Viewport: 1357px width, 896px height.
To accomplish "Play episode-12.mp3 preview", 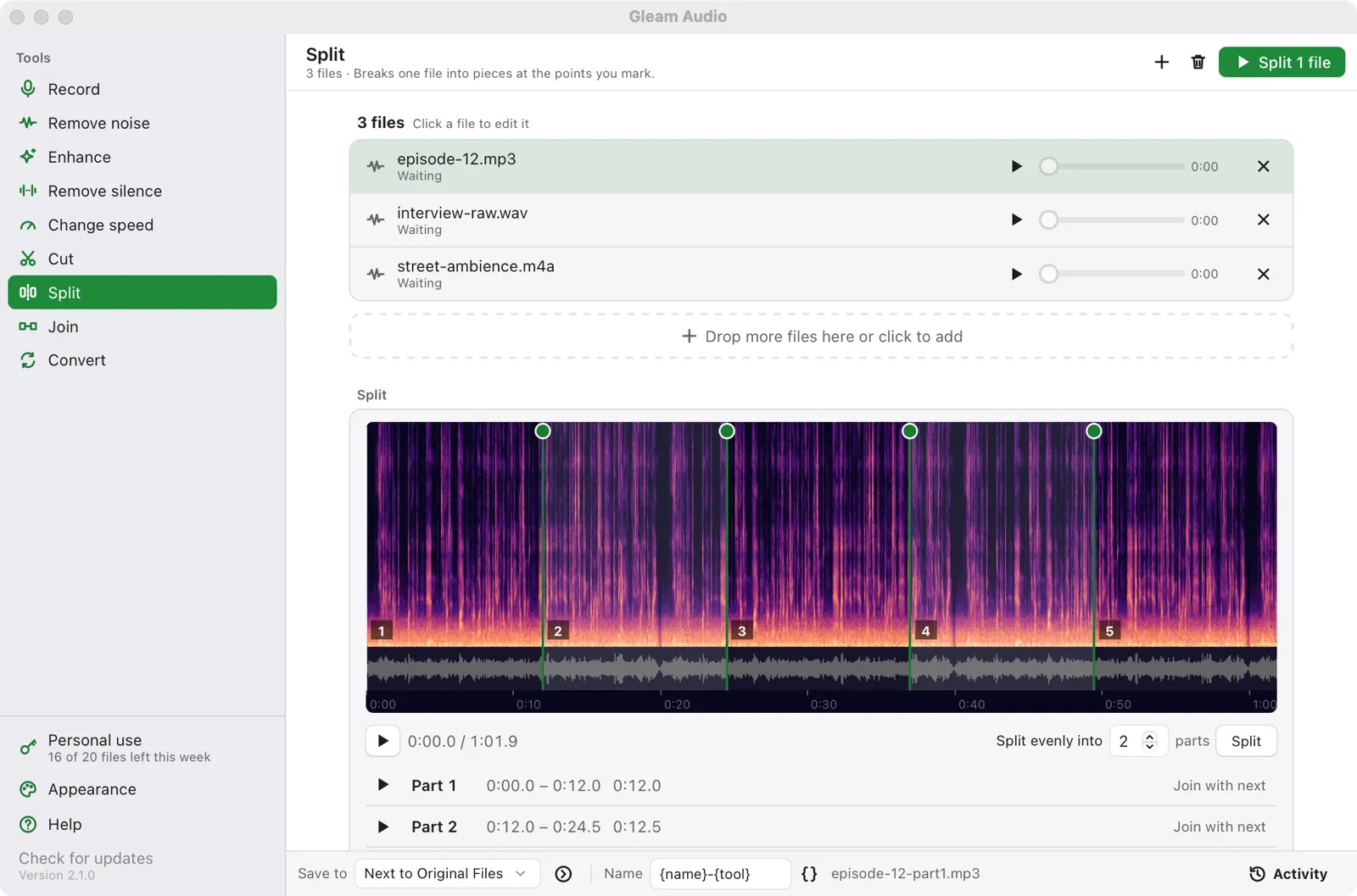I will point(1016,166).
